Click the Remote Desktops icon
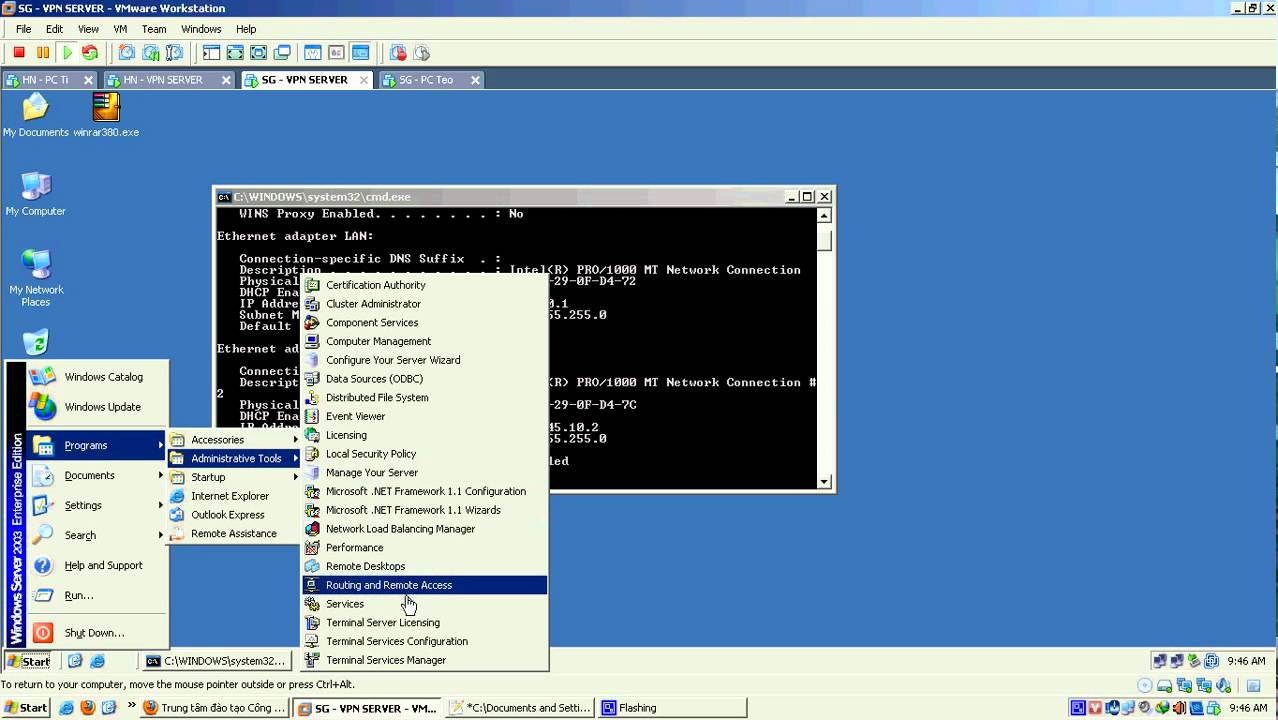Viewport: 1278px width, 720px height. [x=312, y=566]
